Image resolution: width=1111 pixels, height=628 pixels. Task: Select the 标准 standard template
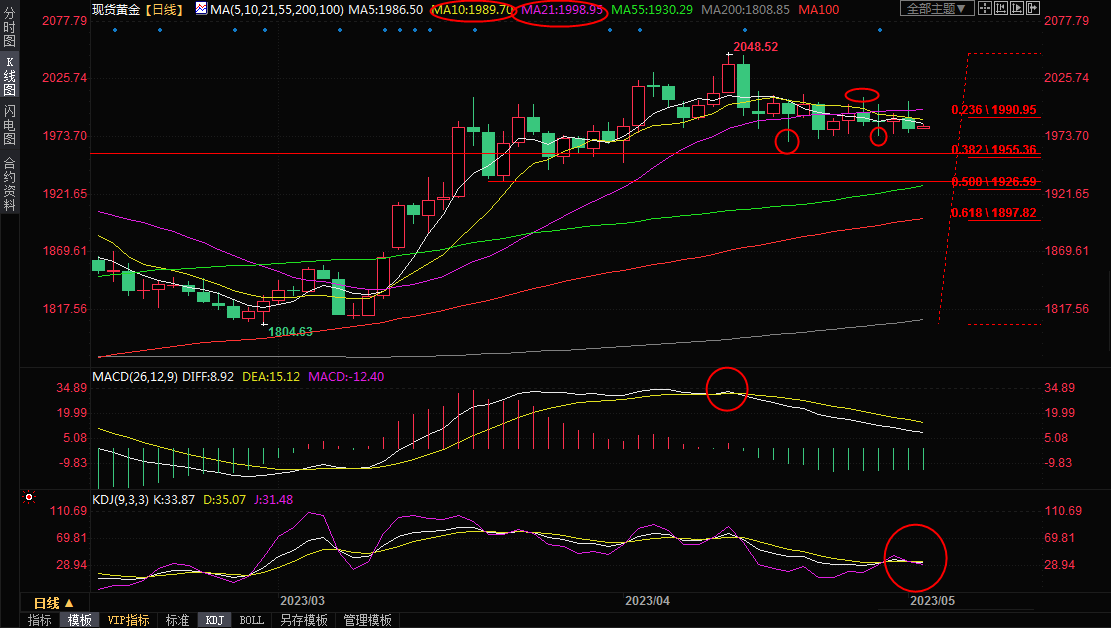click(177, 620)
